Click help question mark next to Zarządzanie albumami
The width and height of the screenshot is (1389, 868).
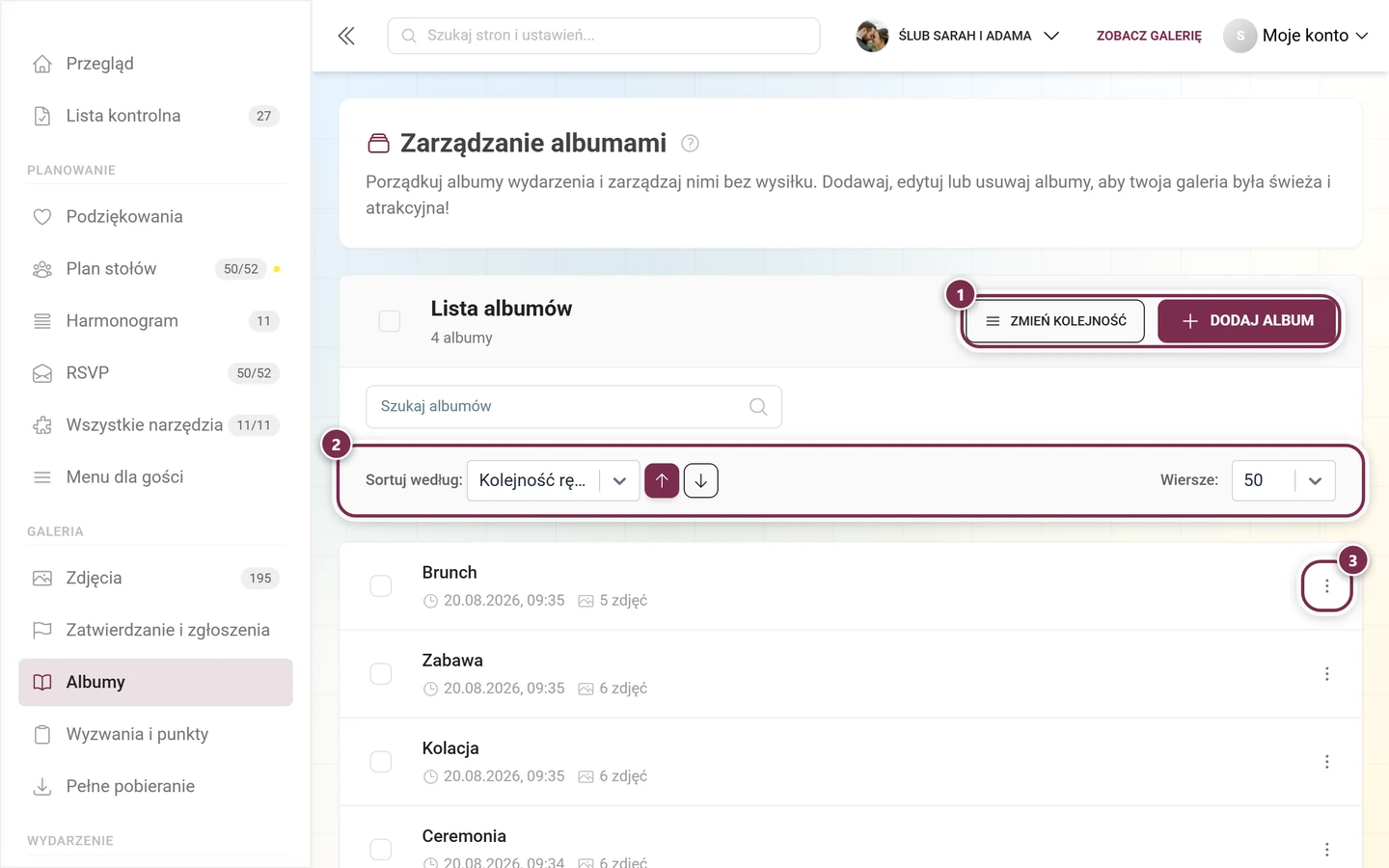coord(690,144)
